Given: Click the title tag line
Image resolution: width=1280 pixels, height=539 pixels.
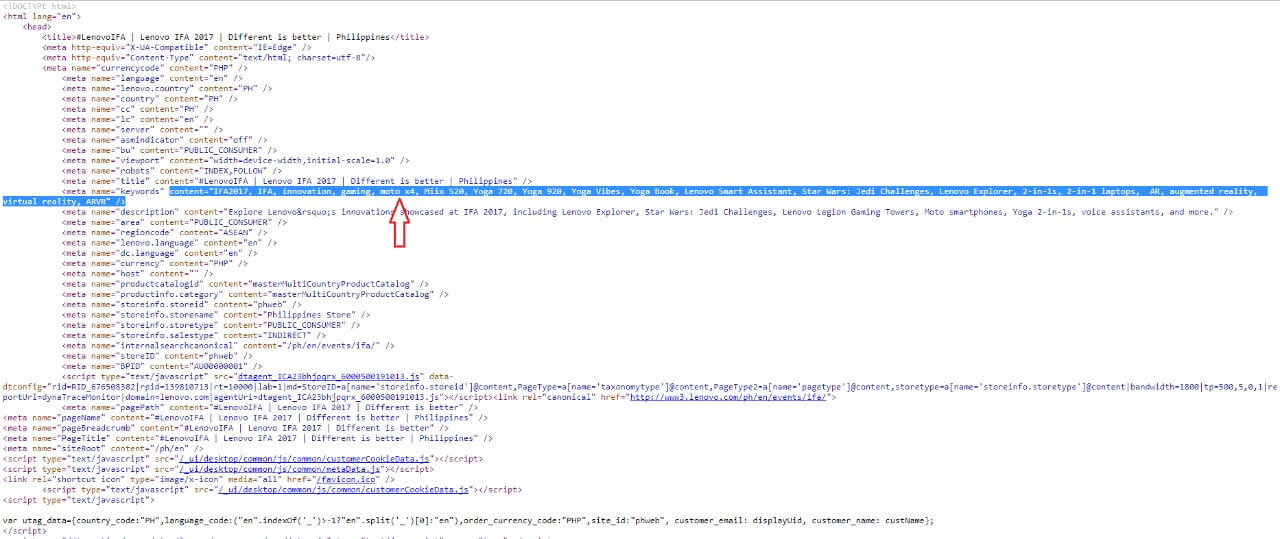Looking at the screenshot, I should pos(235,37).
